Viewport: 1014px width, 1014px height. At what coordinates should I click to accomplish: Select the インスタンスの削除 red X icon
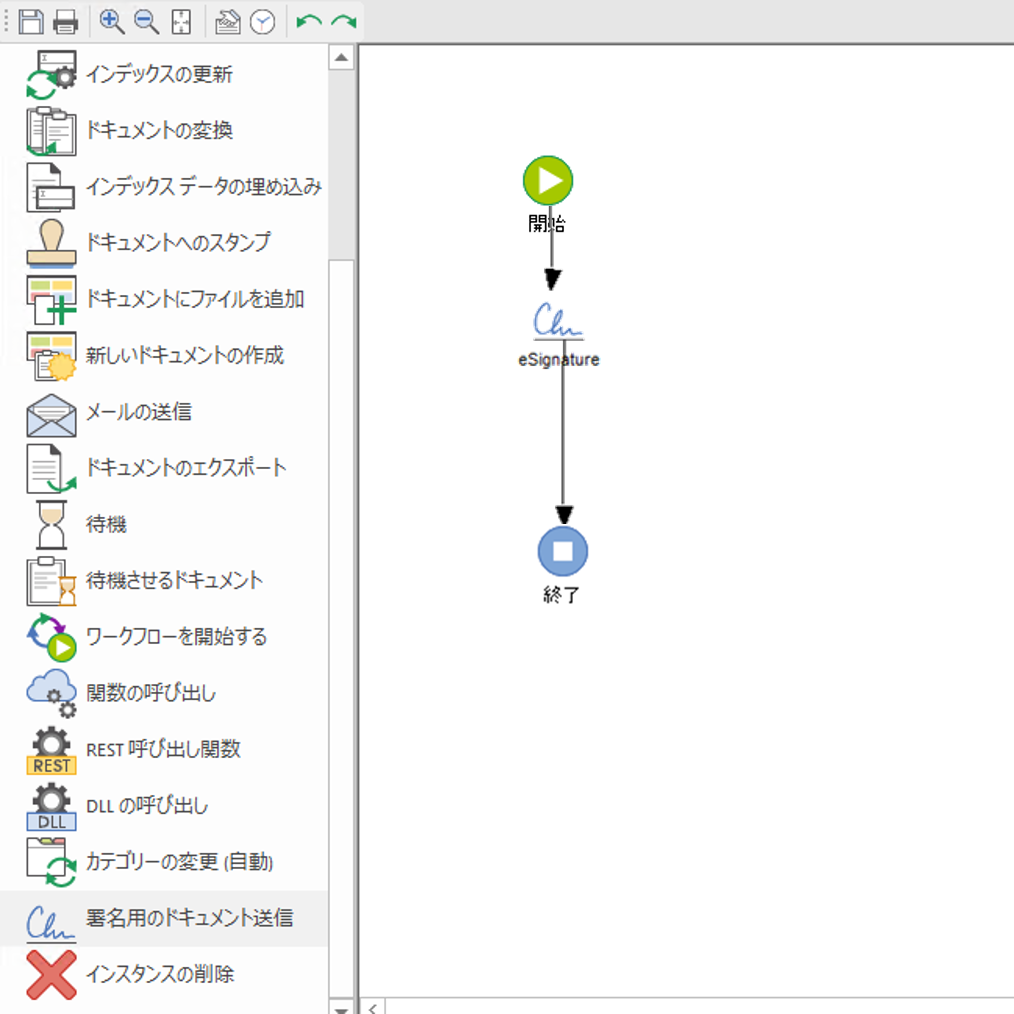(51, 975)
